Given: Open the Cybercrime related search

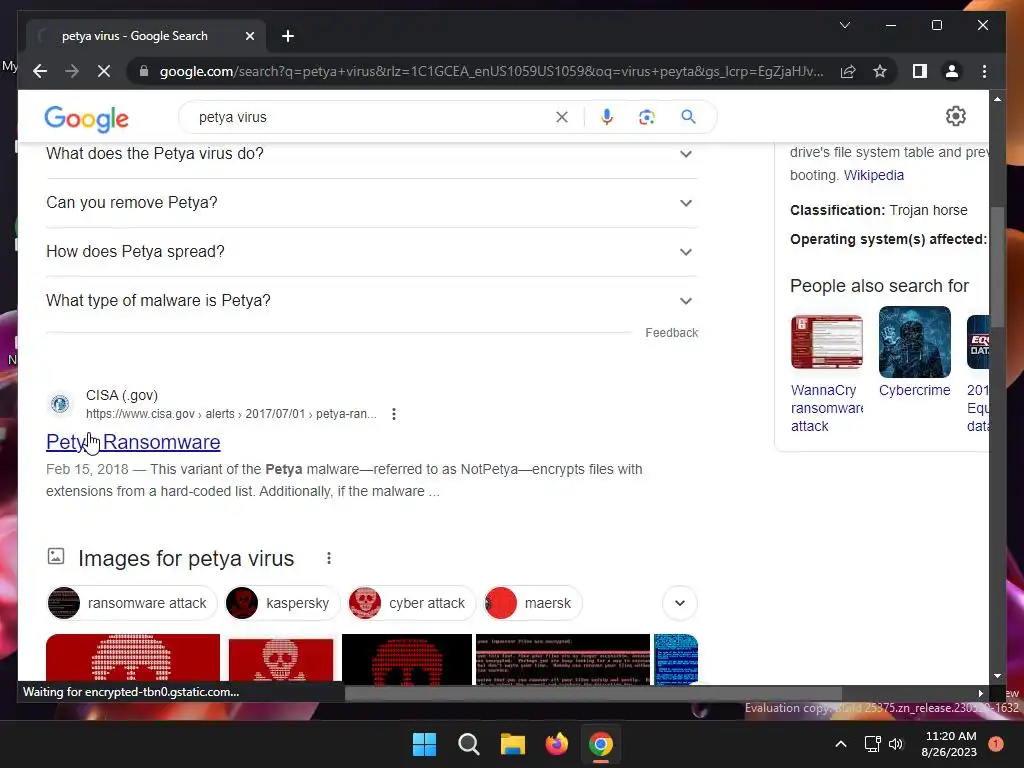Looking at the screenshot, I should click(x=914, y=353).
